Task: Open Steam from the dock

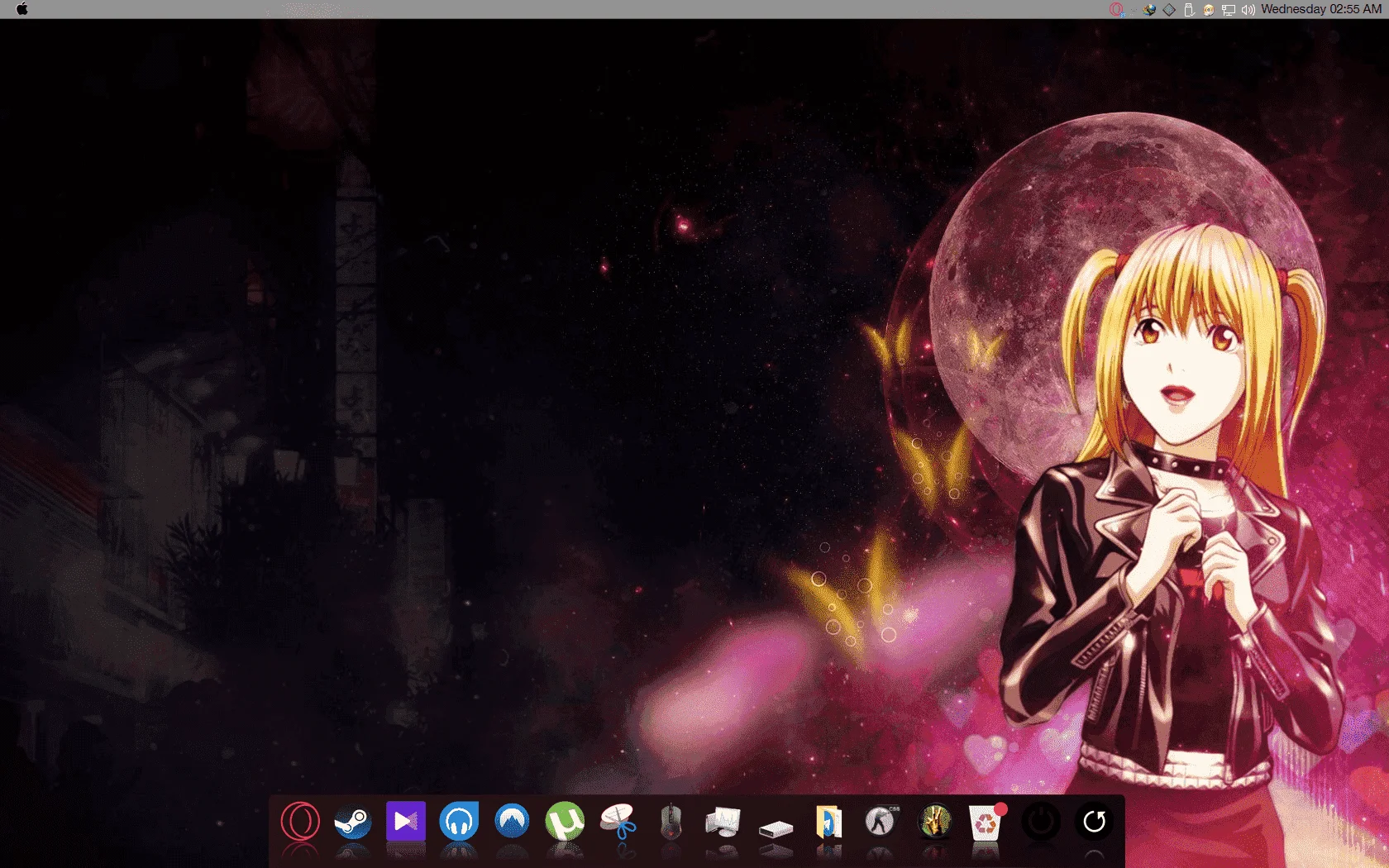Action: (353, 822)
